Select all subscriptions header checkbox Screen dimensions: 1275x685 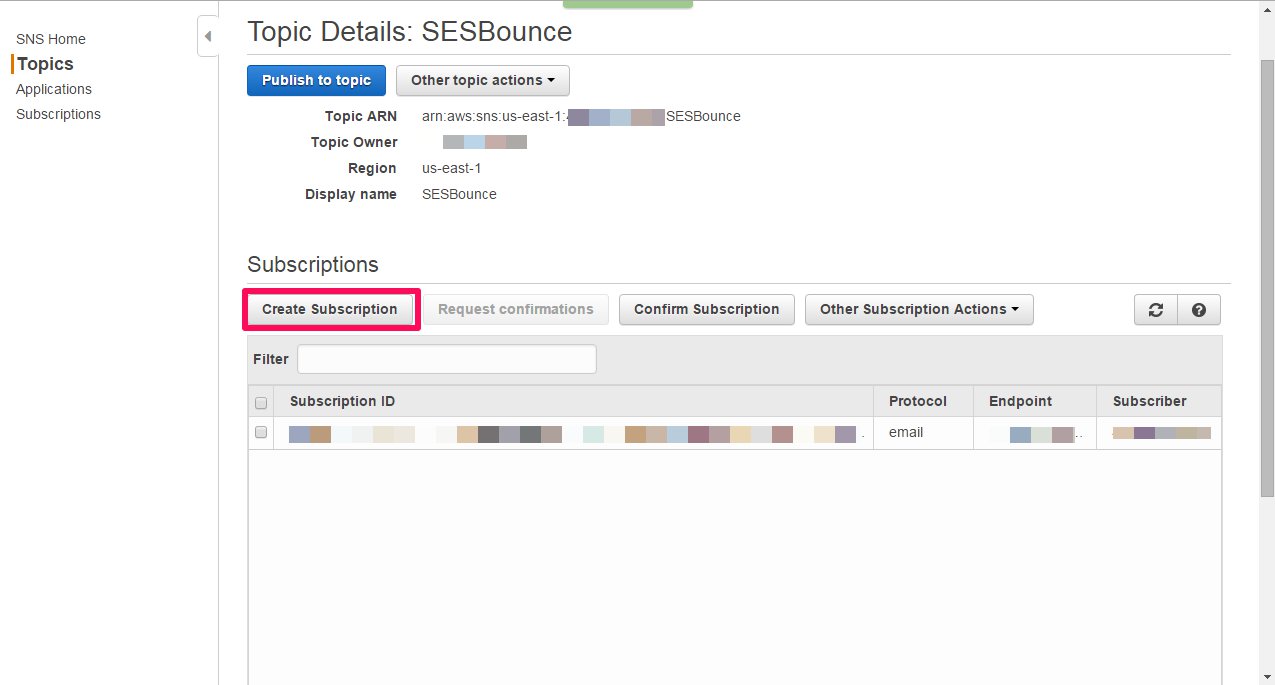[261, 403]
